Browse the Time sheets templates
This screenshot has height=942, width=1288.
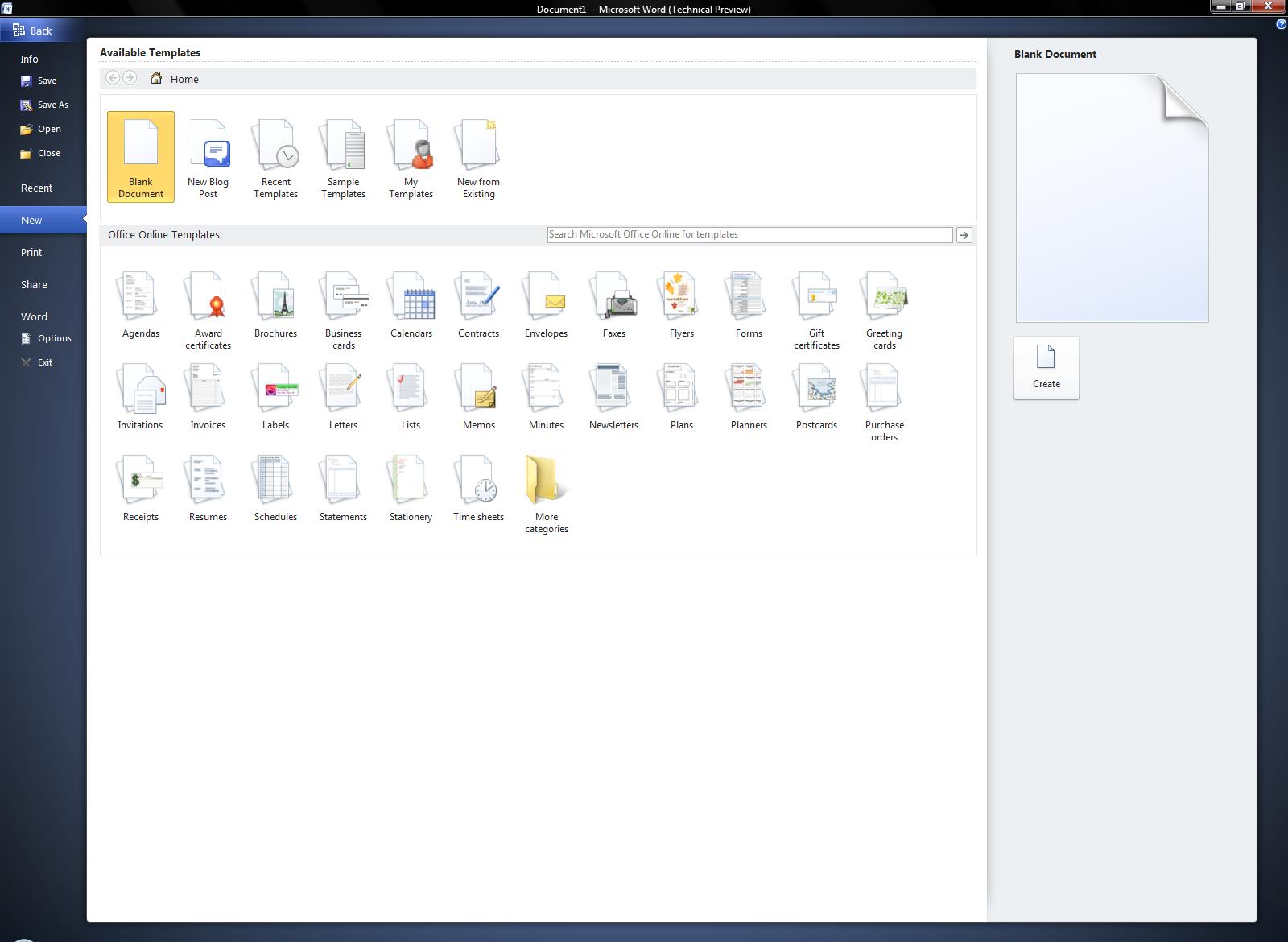pos(478,488)
